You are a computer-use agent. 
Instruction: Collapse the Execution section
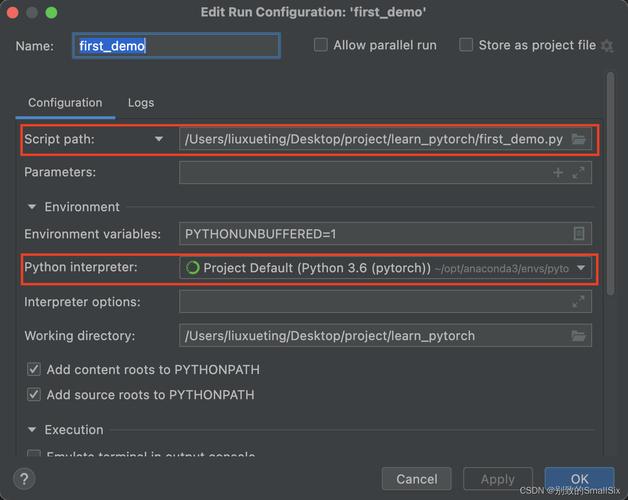32,430
